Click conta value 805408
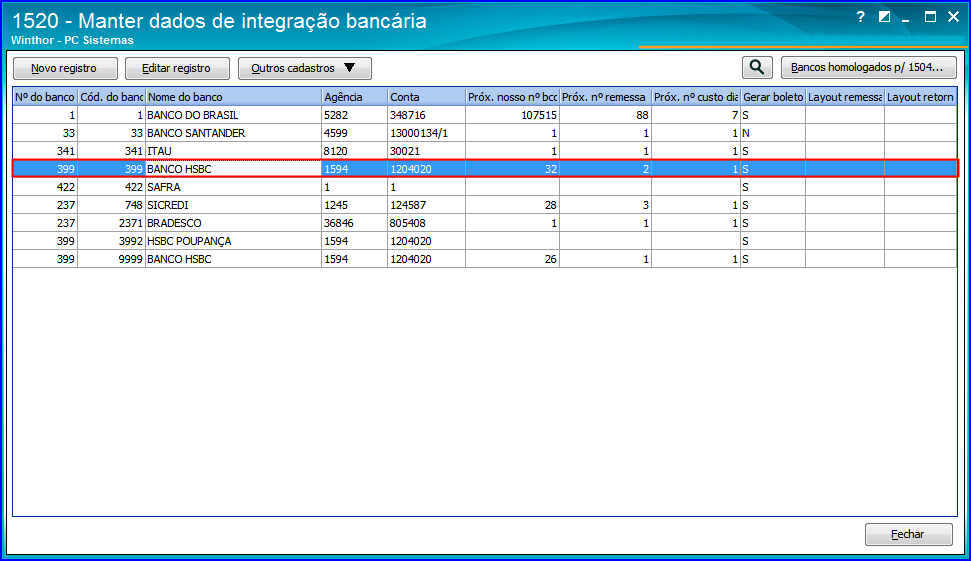This screenshot has height=561, width=971. click(x=408, y=223)
